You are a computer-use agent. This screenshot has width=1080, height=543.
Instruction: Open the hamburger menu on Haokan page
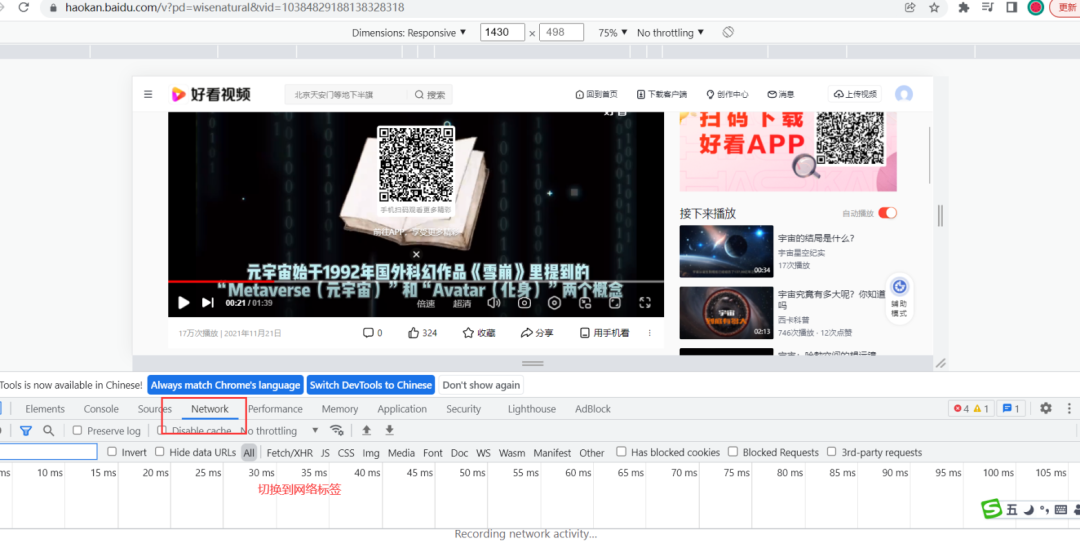click(x=148, y=94)
